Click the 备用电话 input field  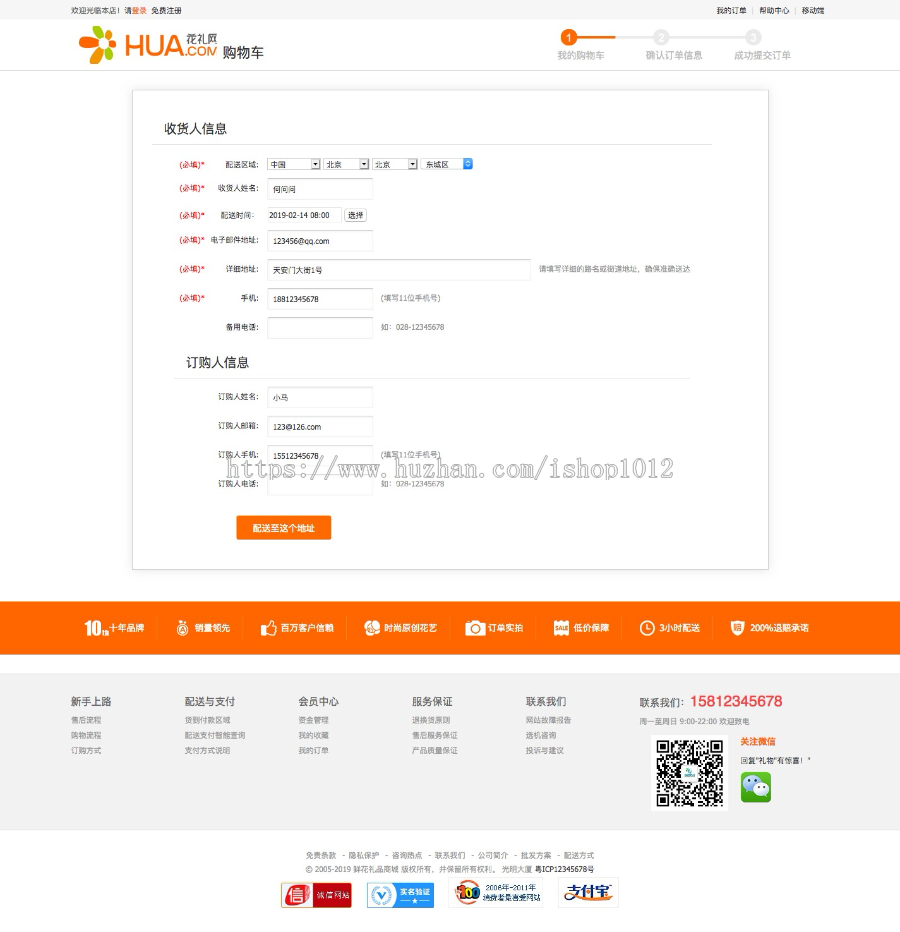pos(319,327)
